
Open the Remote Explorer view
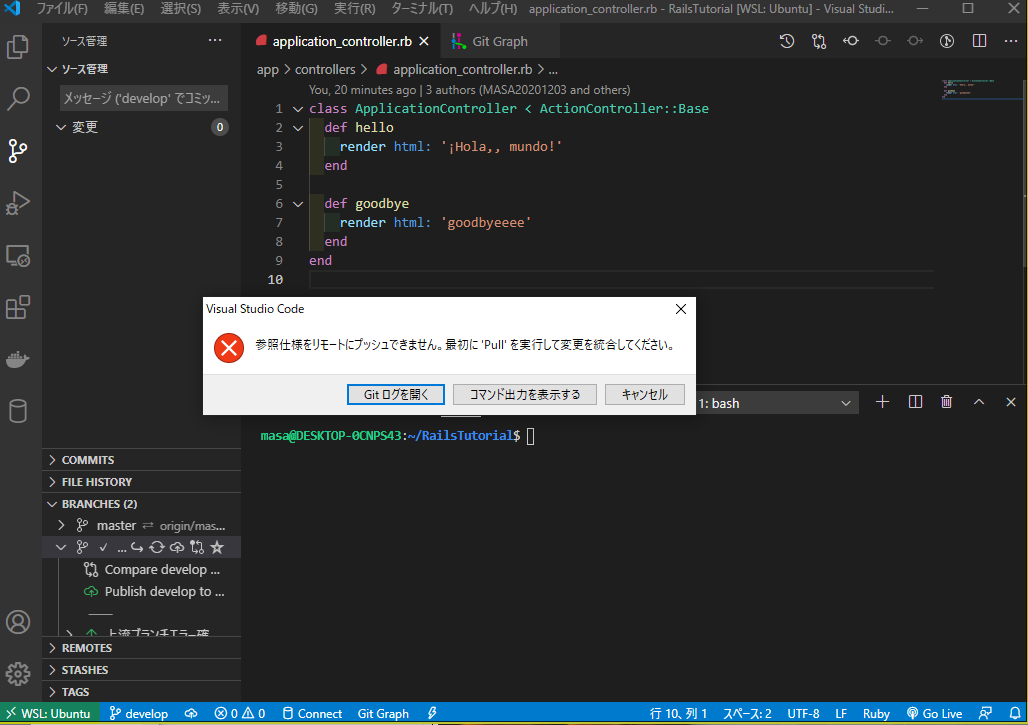coord(18,255)
